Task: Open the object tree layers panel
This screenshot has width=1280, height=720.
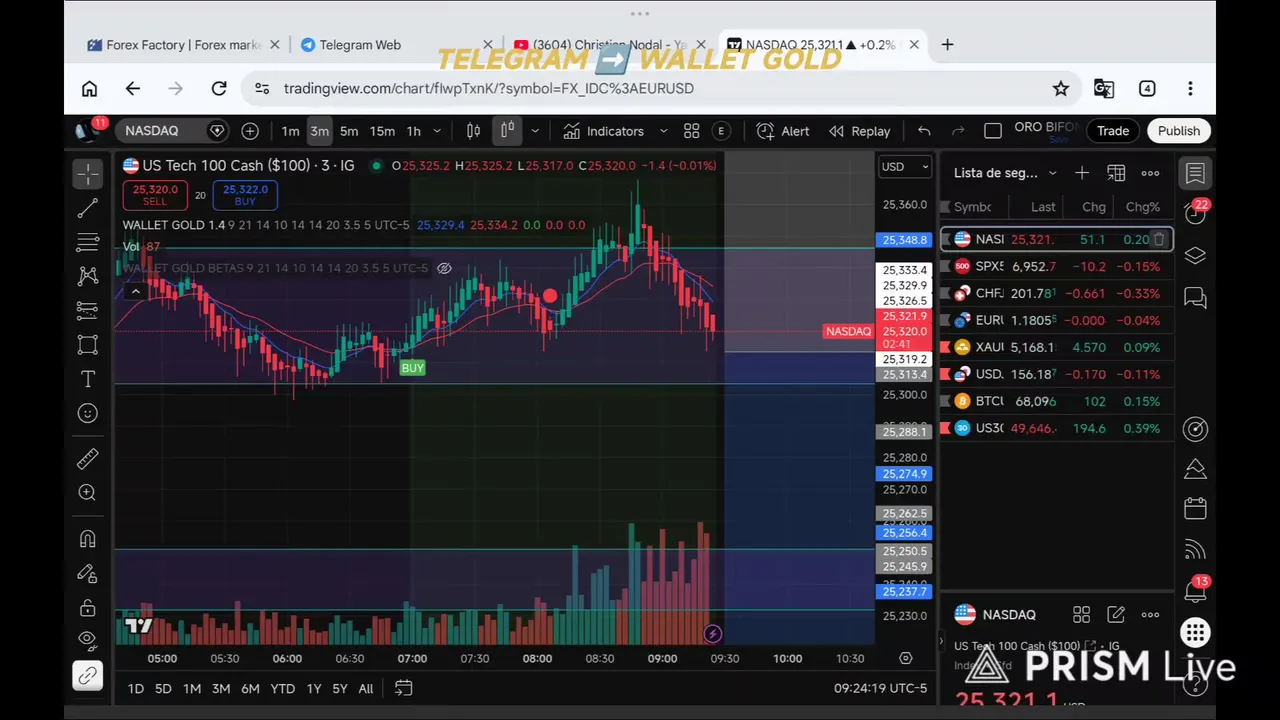Action: pyautogui.click(x=1195, y=256)
